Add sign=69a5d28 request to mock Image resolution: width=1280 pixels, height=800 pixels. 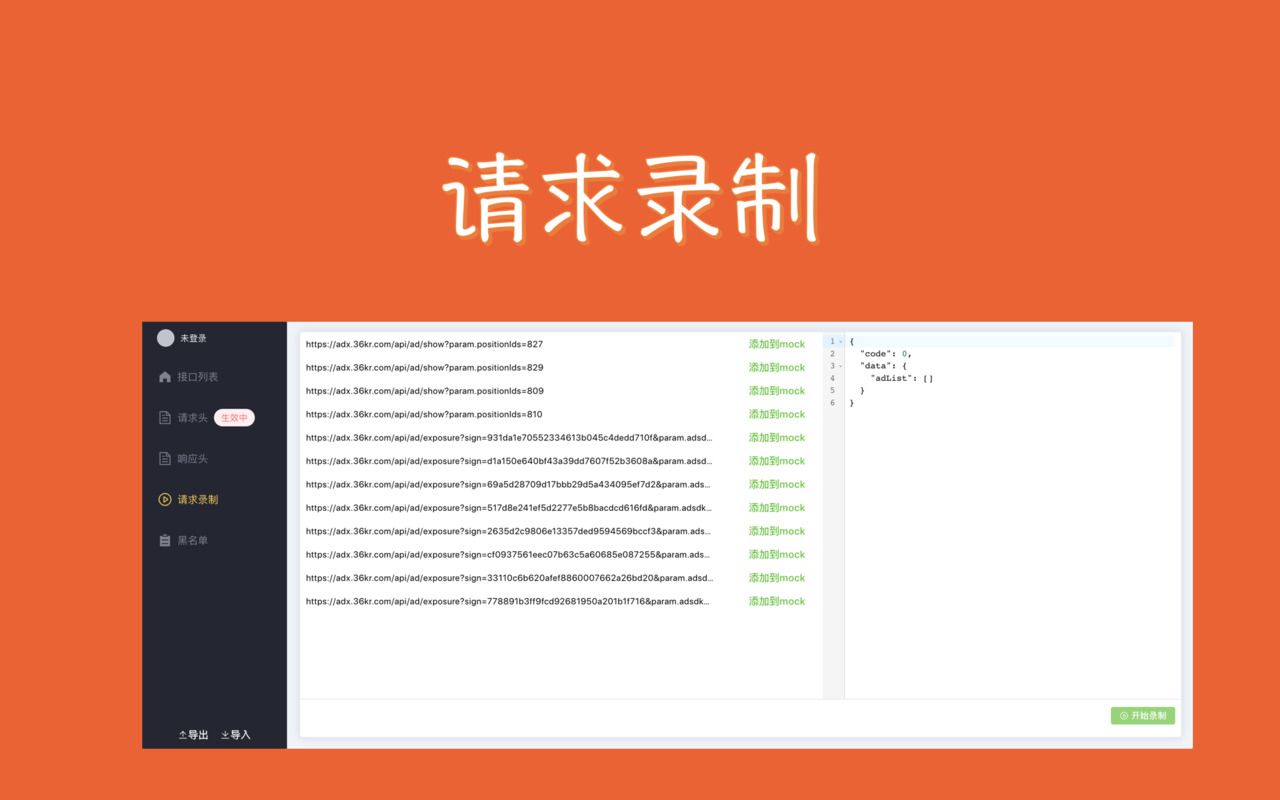click(x=777, y=484)
